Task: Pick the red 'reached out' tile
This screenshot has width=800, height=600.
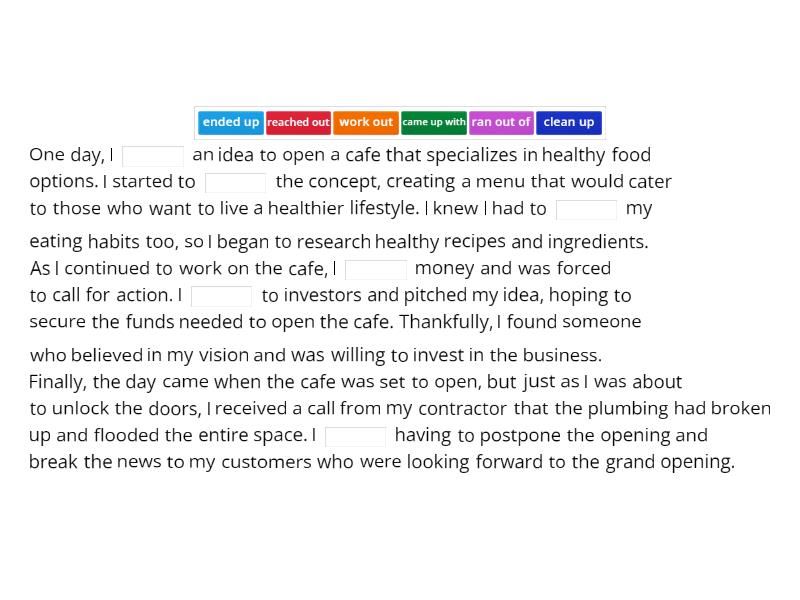Action: coord(298,122)
